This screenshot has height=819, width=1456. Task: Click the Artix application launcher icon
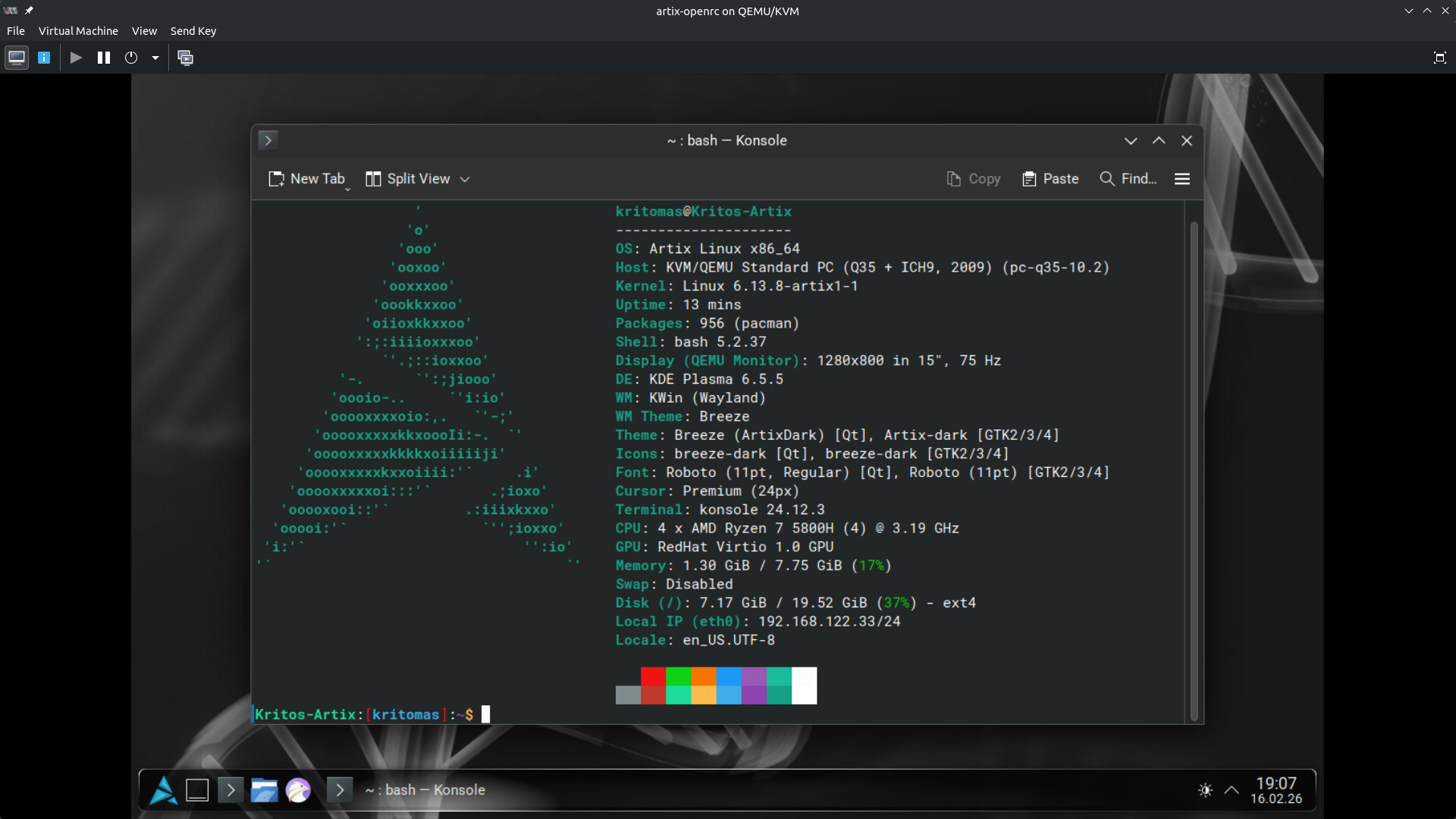pos(163,790)
